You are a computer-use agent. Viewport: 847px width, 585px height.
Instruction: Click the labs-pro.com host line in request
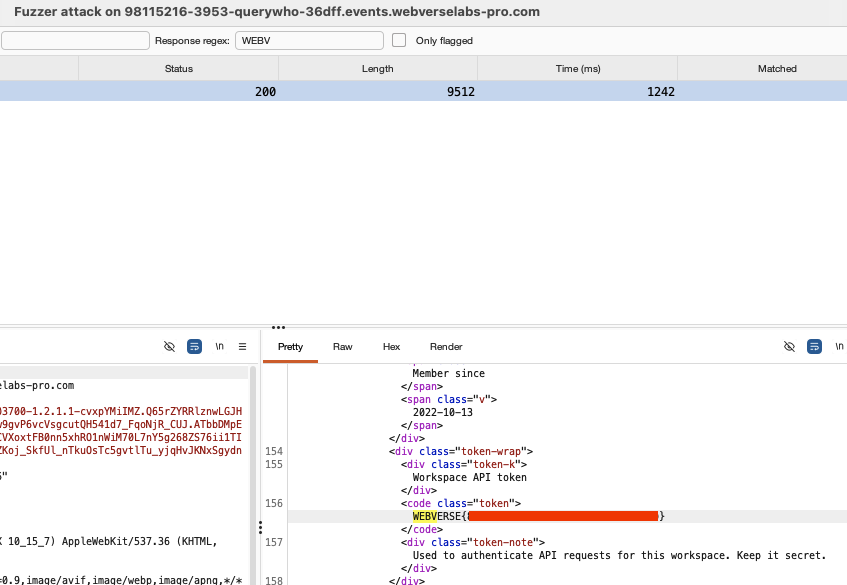37,386
